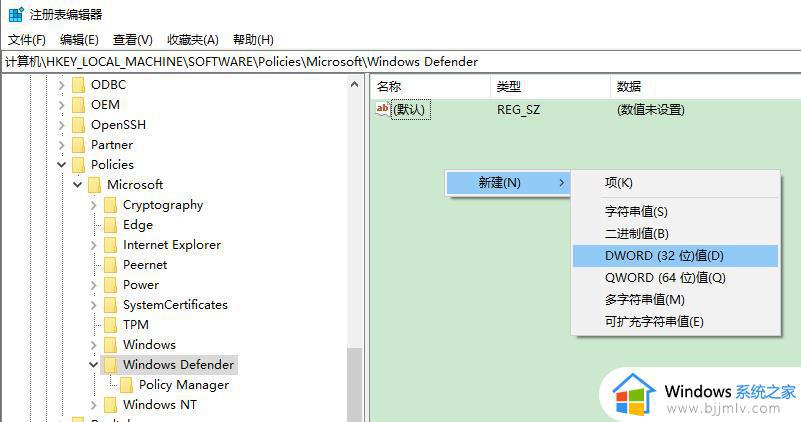Choose 二进制值(B) from the submenu
The height and width of the screenshot is (422, 801).
(675, 233)
